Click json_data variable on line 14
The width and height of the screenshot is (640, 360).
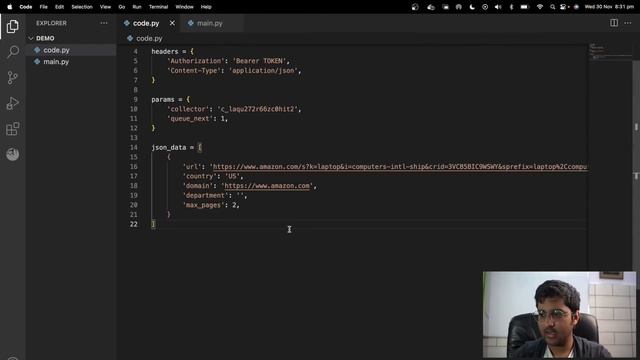pos(169,147)
